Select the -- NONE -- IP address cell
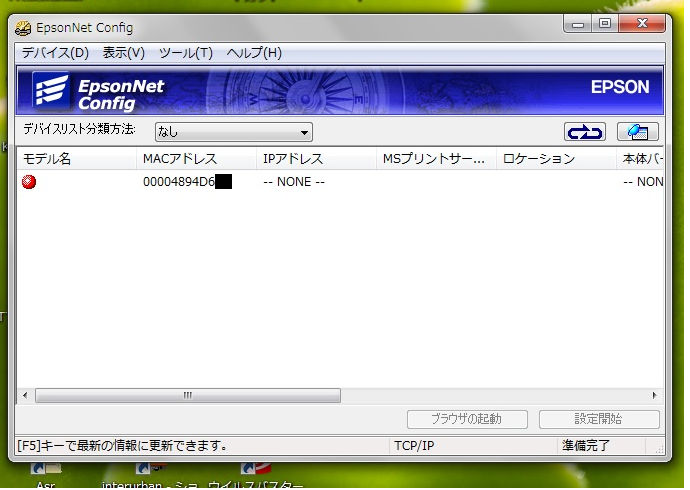This screenshot has width=690, height=490. [x=296, y=183]
